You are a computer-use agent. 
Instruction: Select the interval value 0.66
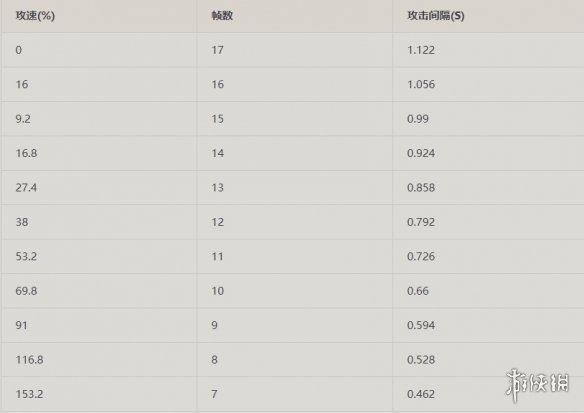point(418,291)
